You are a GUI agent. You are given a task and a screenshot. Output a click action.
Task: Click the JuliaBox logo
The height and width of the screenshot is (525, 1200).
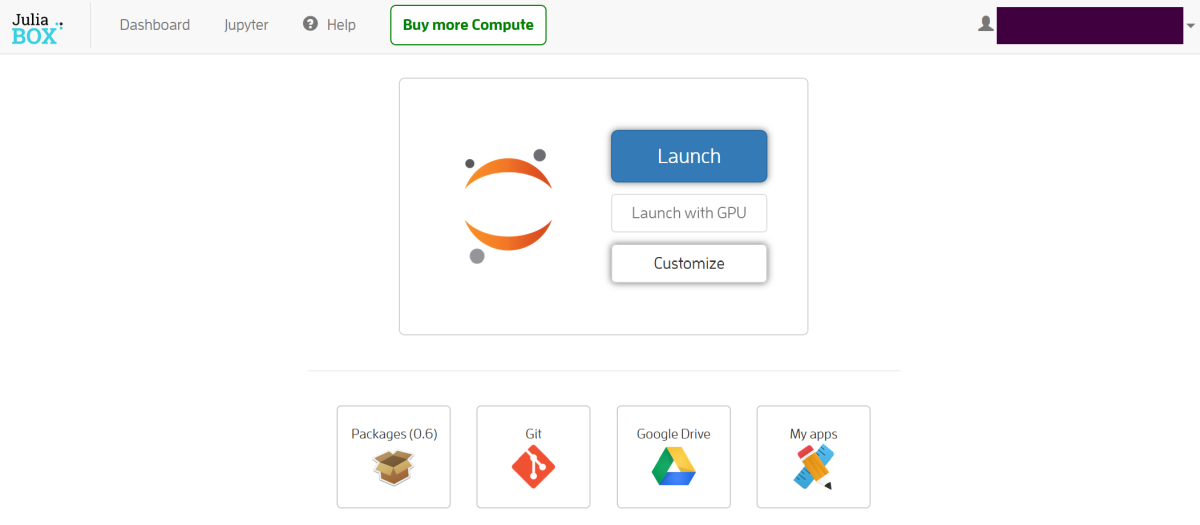37,26
